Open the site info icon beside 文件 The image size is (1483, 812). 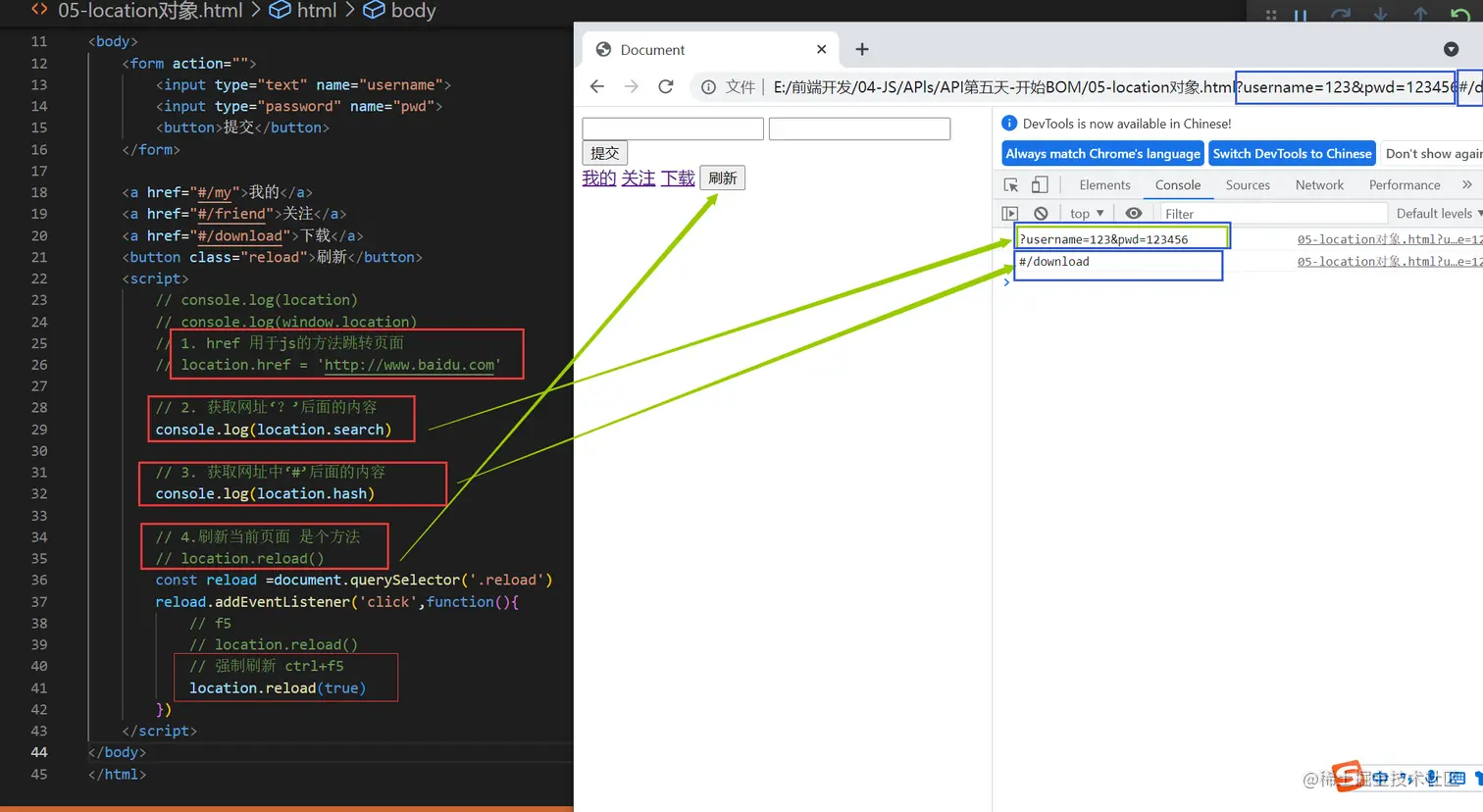pos(708,87)
